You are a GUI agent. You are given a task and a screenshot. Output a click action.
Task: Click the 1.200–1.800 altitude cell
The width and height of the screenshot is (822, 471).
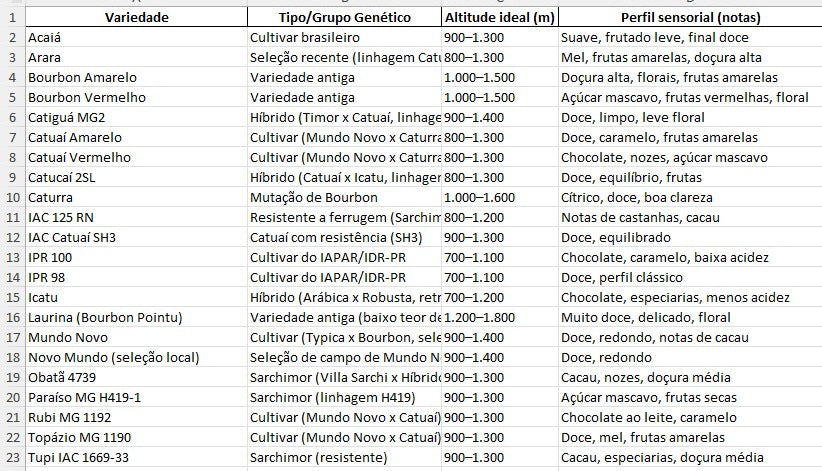(499, 317)
